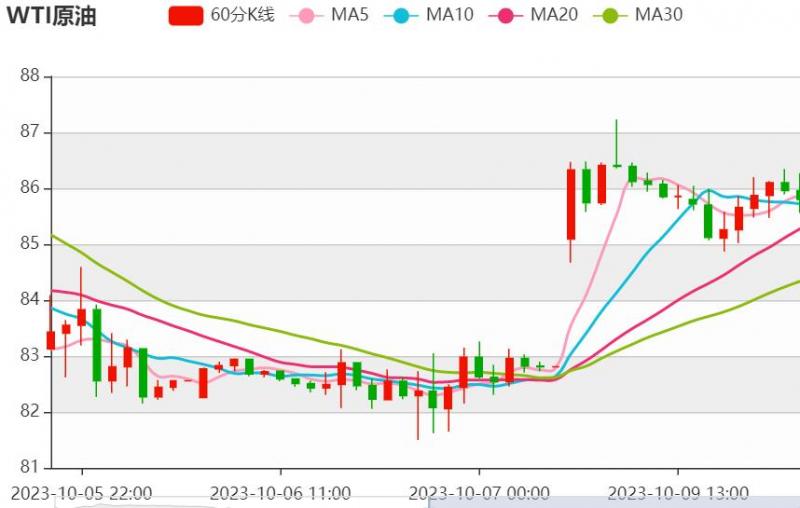800x508 pixels.
Task: Select the 2023-10-06 11:00 time label
Action: click(280, 494)
